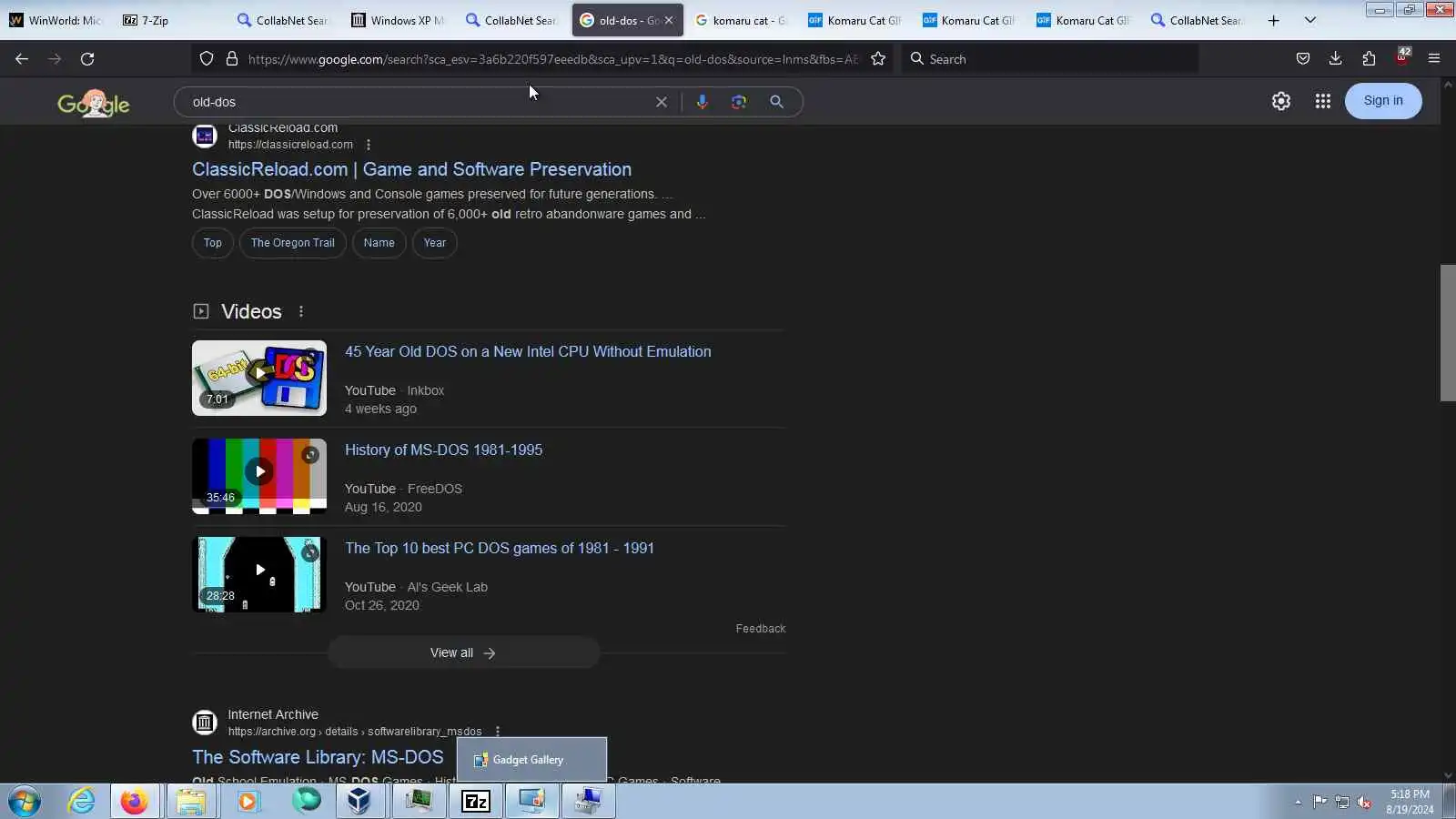The image size is (1456, 819).
Task: Sign in to Google account
Action: point(1383,101)
